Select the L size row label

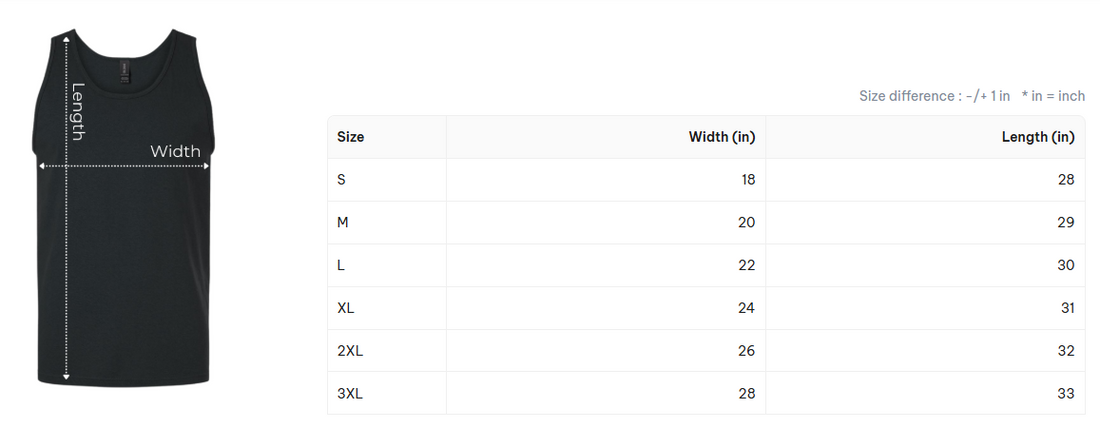click(342, 265)
